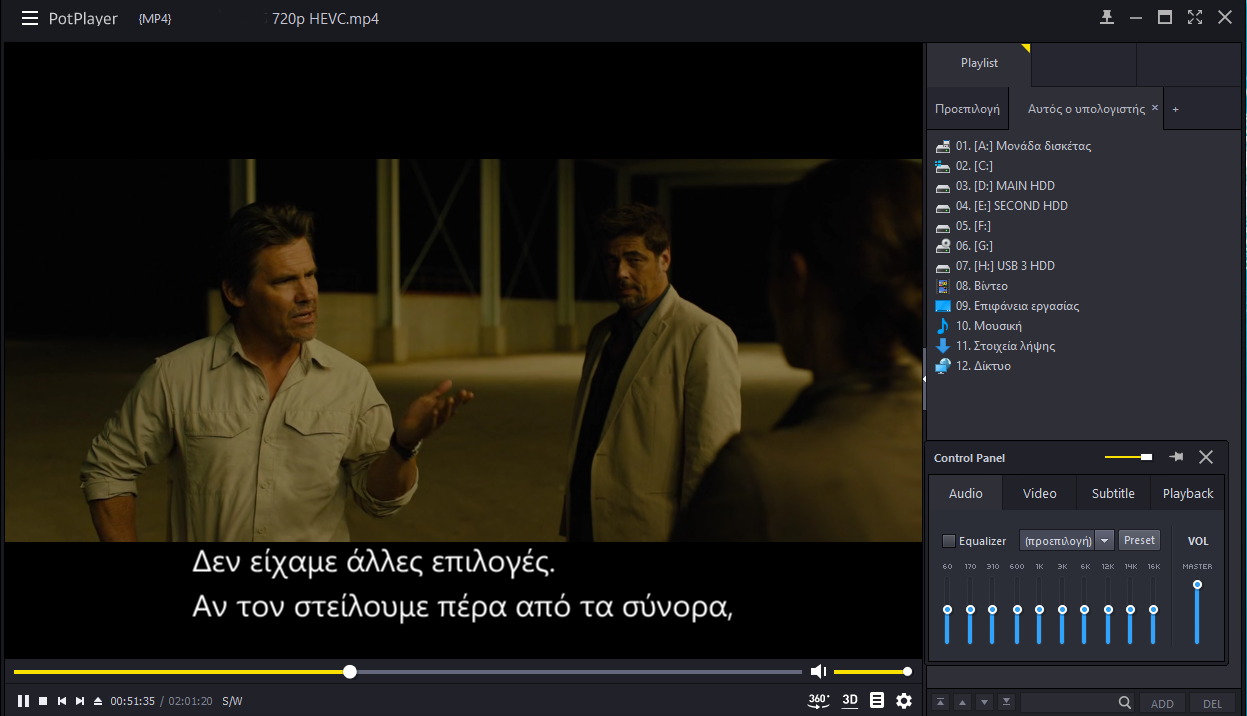Mute audio with the speaker icon
1247x716 pixels.
pyautogui.click(x=819, y=671)
